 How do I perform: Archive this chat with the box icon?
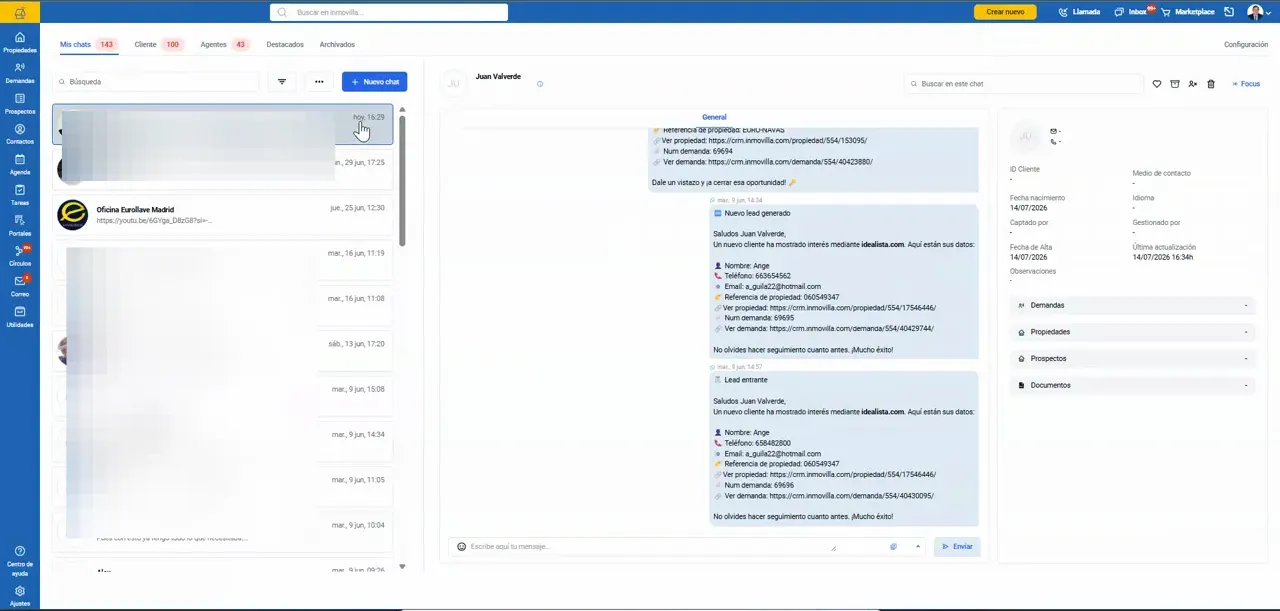[1175, 84]
